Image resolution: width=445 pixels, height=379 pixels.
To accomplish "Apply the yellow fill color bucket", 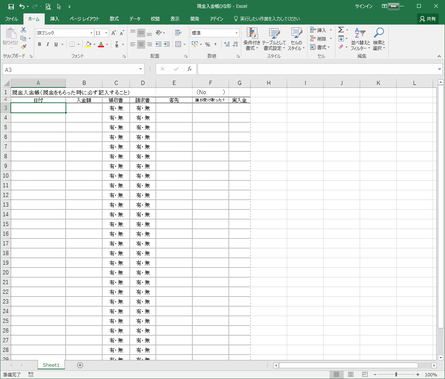I will click(x=88, y=44).
